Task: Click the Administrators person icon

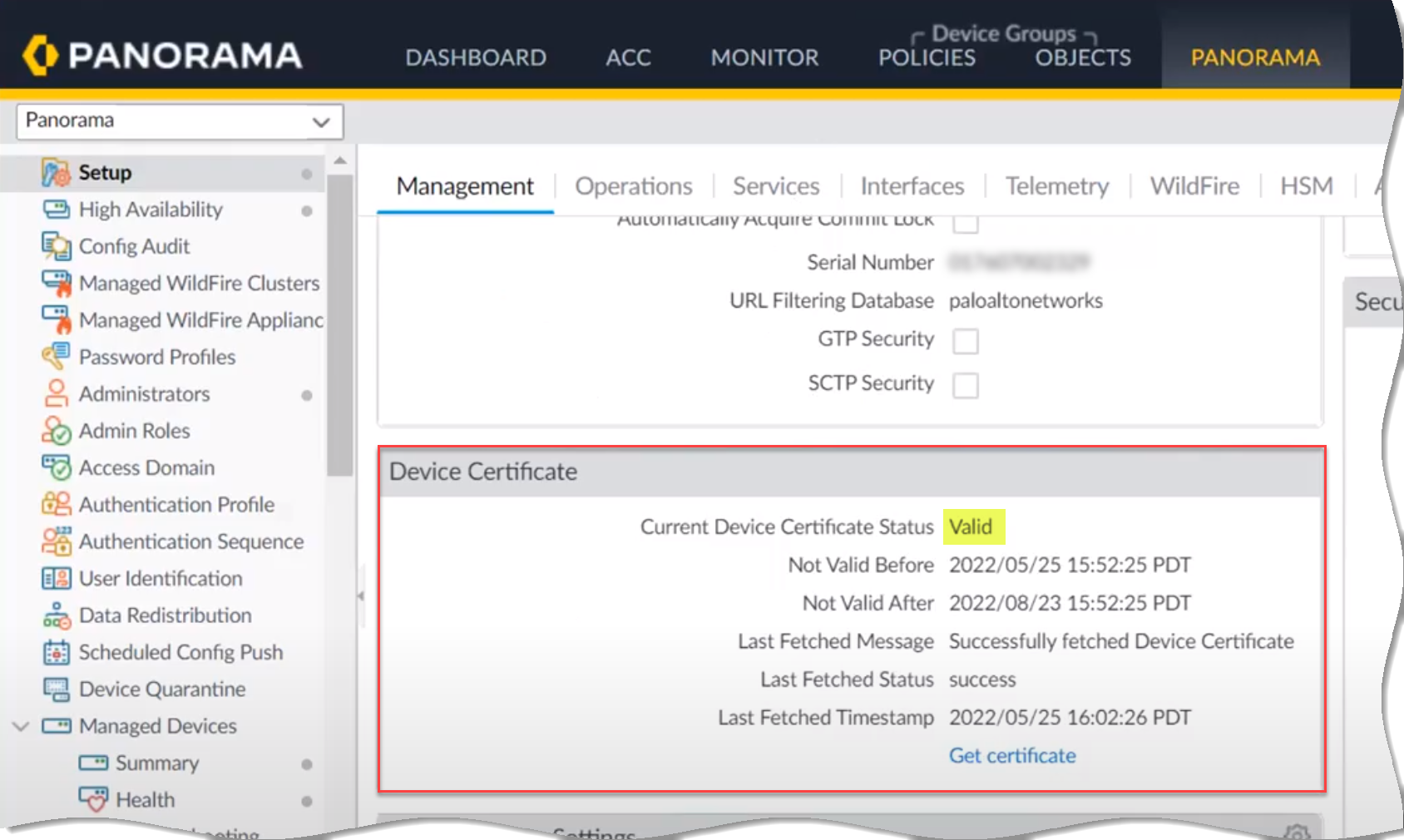Action: (56, 394)
